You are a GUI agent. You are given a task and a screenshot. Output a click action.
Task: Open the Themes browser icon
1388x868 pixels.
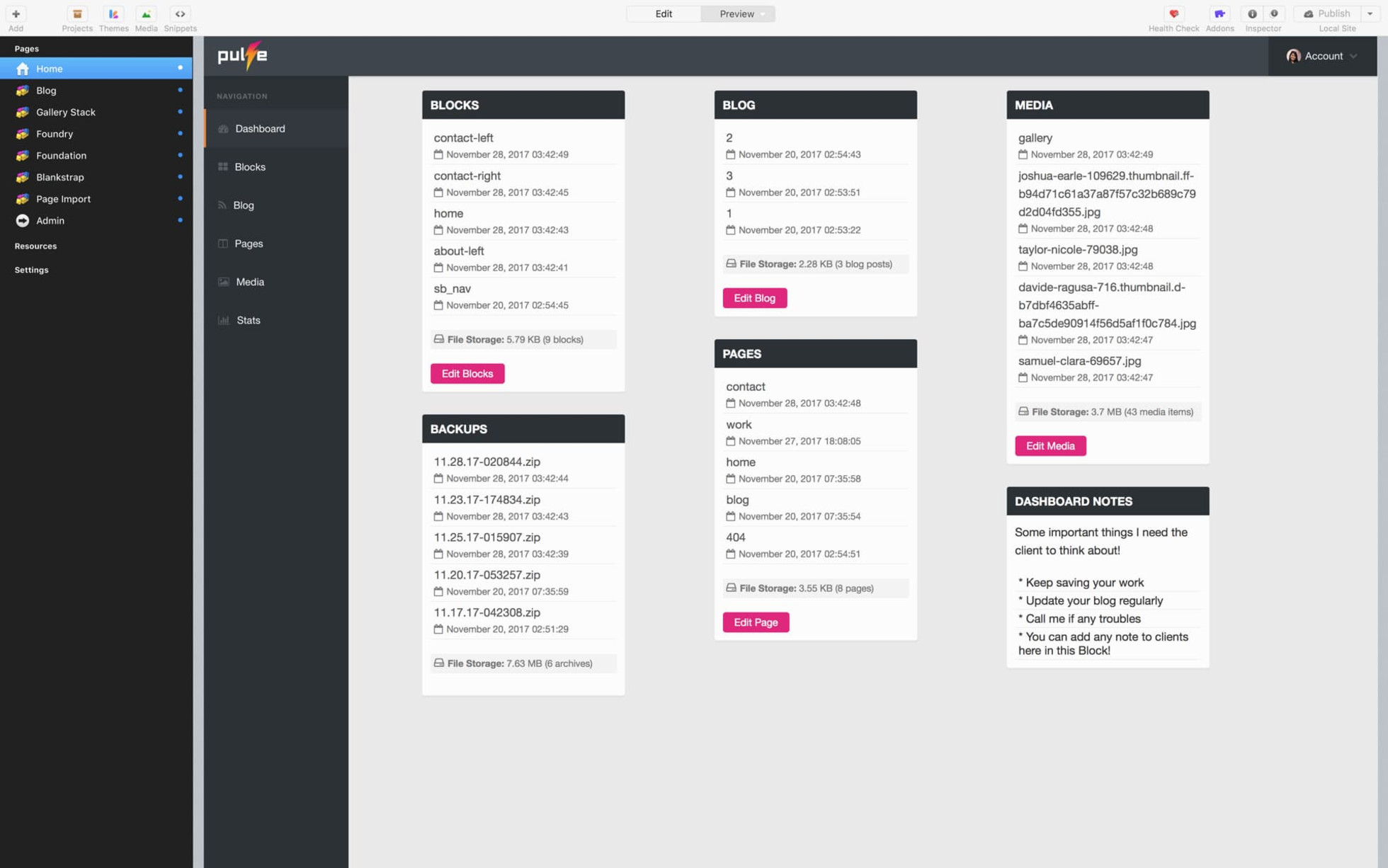(x=113, y=13)
